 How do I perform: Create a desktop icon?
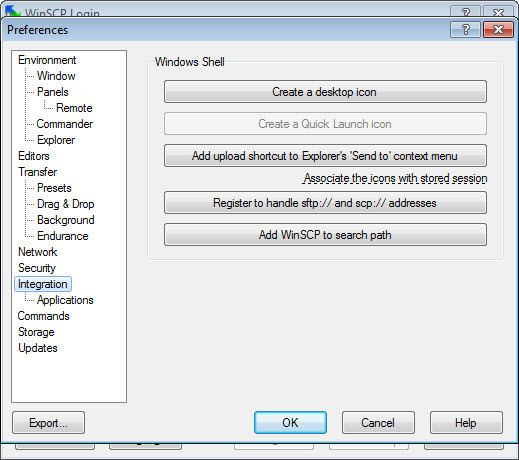[325, 92]
